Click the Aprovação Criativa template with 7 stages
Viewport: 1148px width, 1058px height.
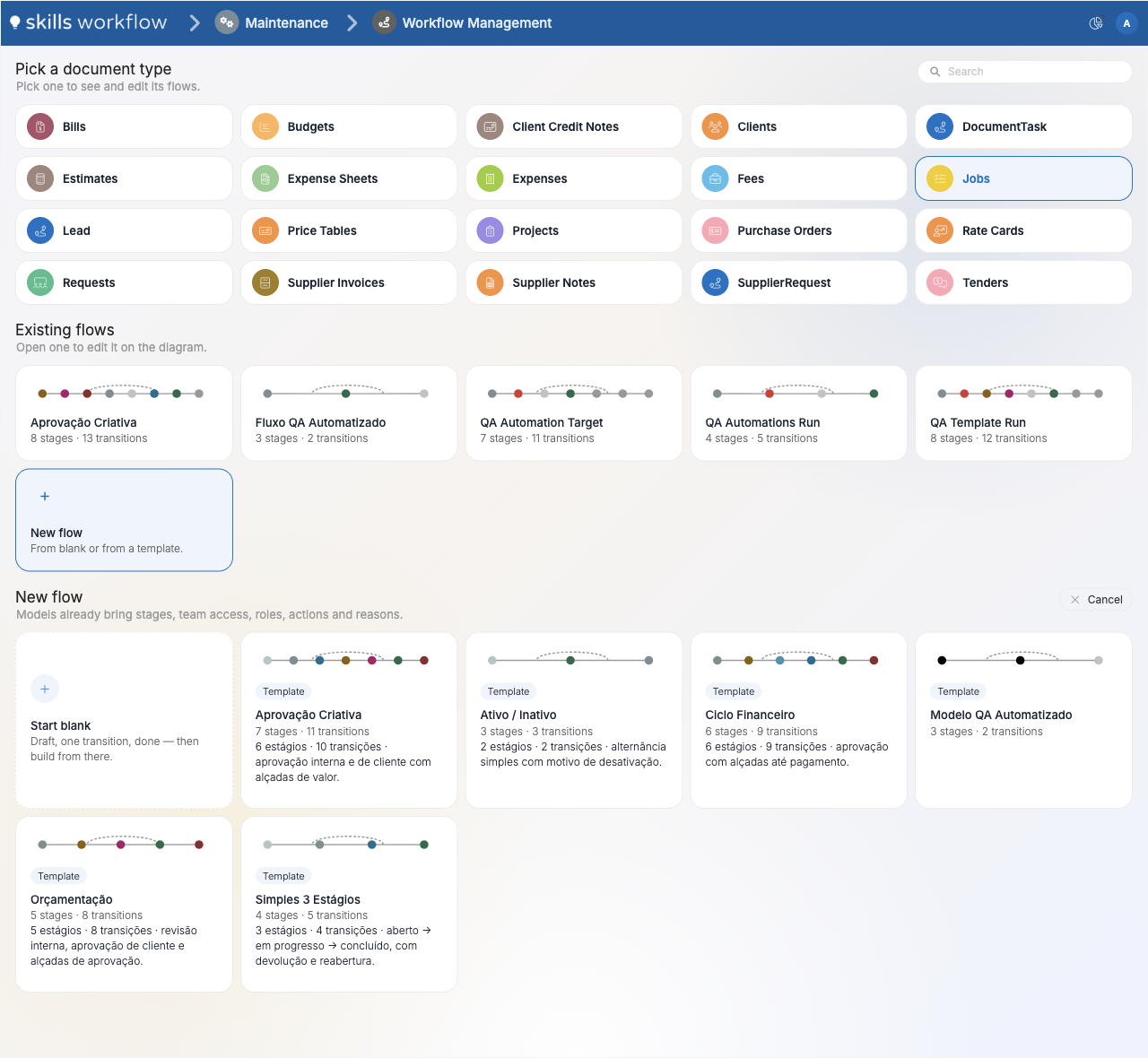click(x=349, y=721)
